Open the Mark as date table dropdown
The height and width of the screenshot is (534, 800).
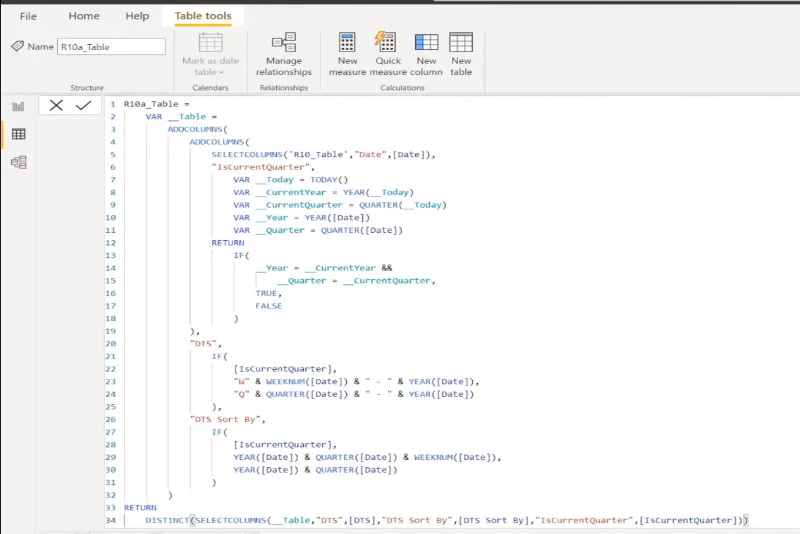click(210, 55)
